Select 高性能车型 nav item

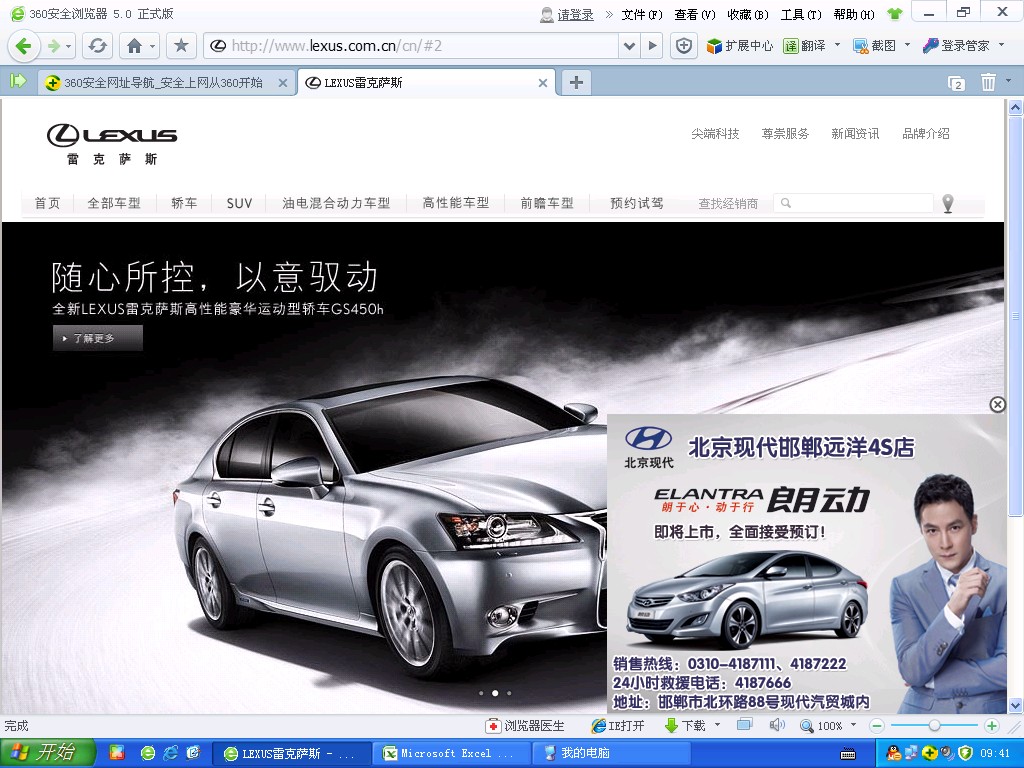pyautogui.click(x=456, y=203)
